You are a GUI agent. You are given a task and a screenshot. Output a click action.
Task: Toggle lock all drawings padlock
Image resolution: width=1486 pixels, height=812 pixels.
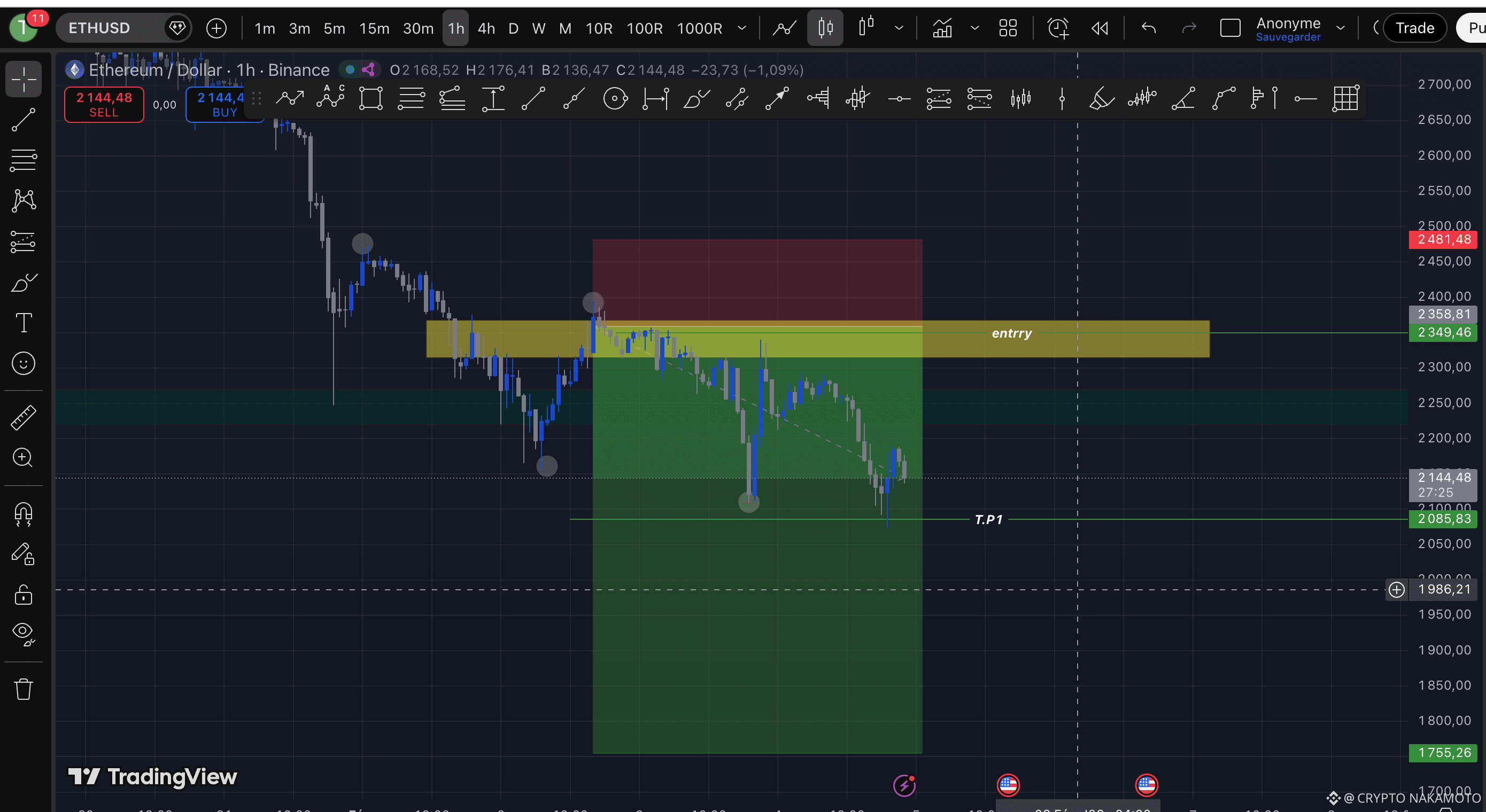point(24,595)
